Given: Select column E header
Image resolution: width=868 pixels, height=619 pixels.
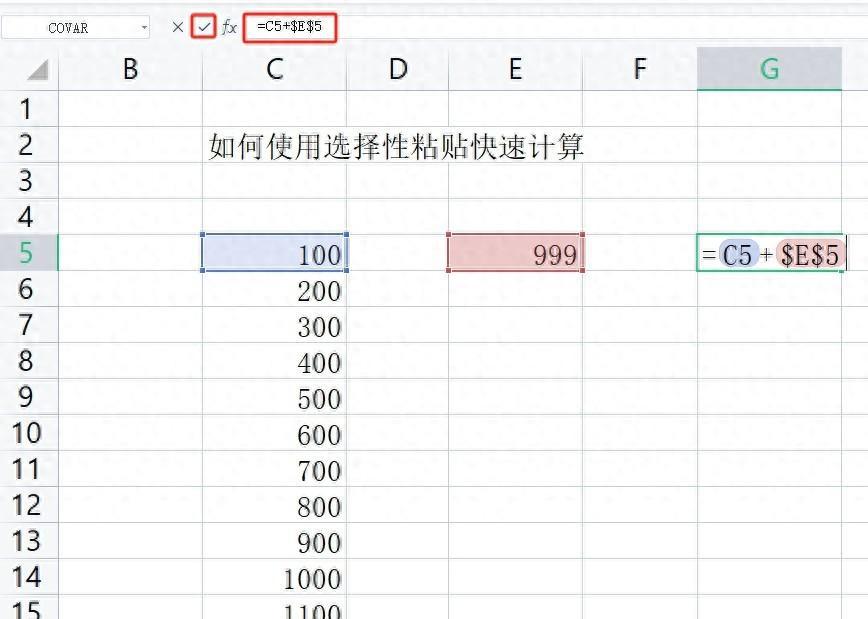Looking at the screenshot, I should 515,69.
